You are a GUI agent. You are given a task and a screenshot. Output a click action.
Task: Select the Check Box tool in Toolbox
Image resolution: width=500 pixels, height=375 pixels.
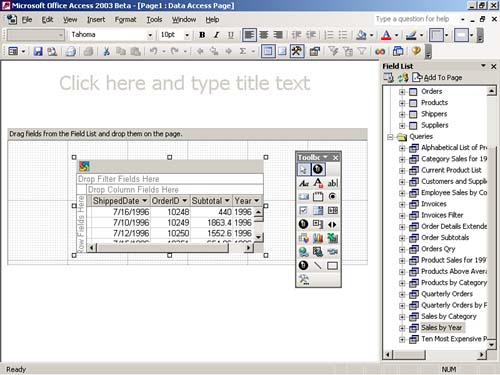(303, 210)
